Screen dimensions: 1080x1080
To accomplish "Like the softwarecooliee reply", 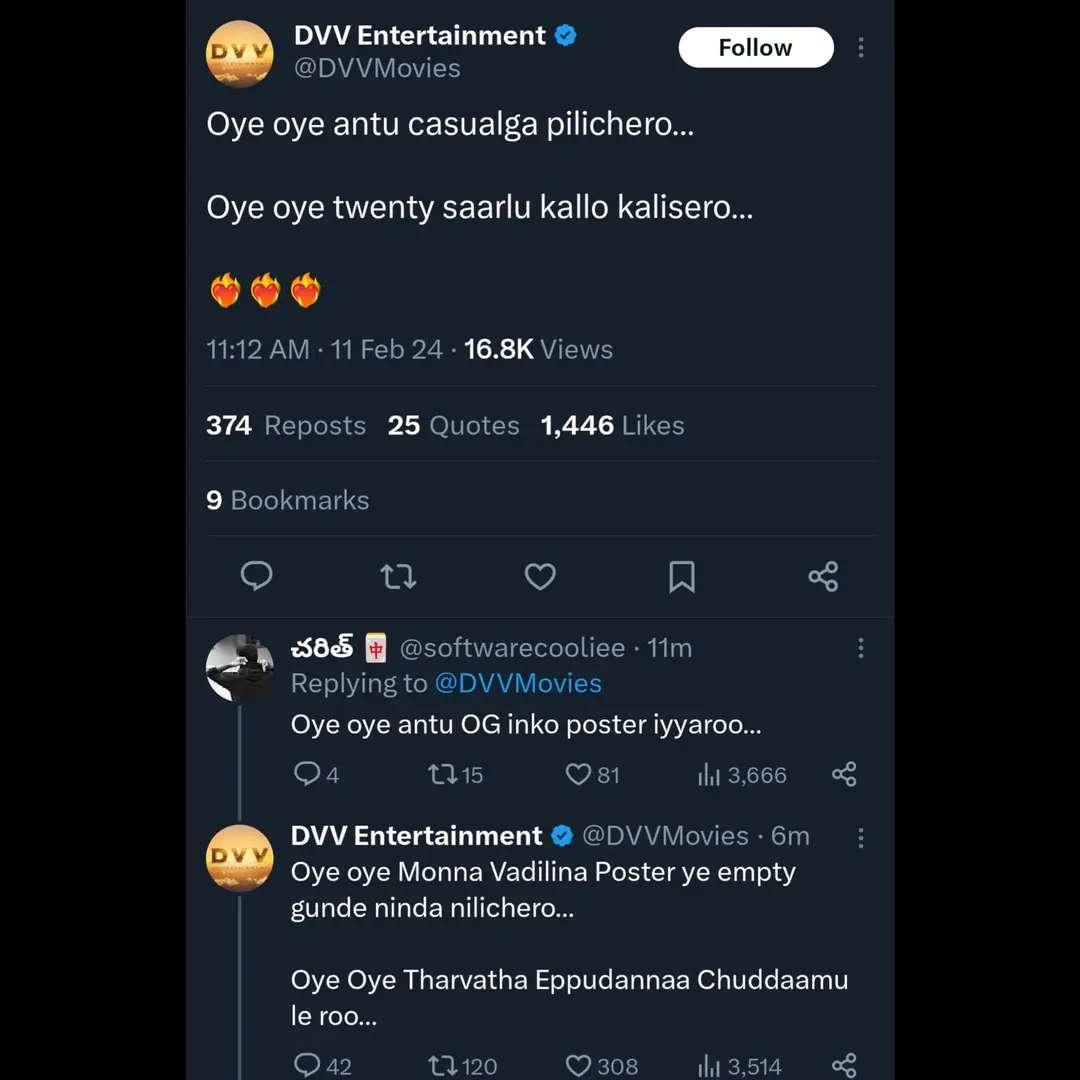I will point(580,775).
